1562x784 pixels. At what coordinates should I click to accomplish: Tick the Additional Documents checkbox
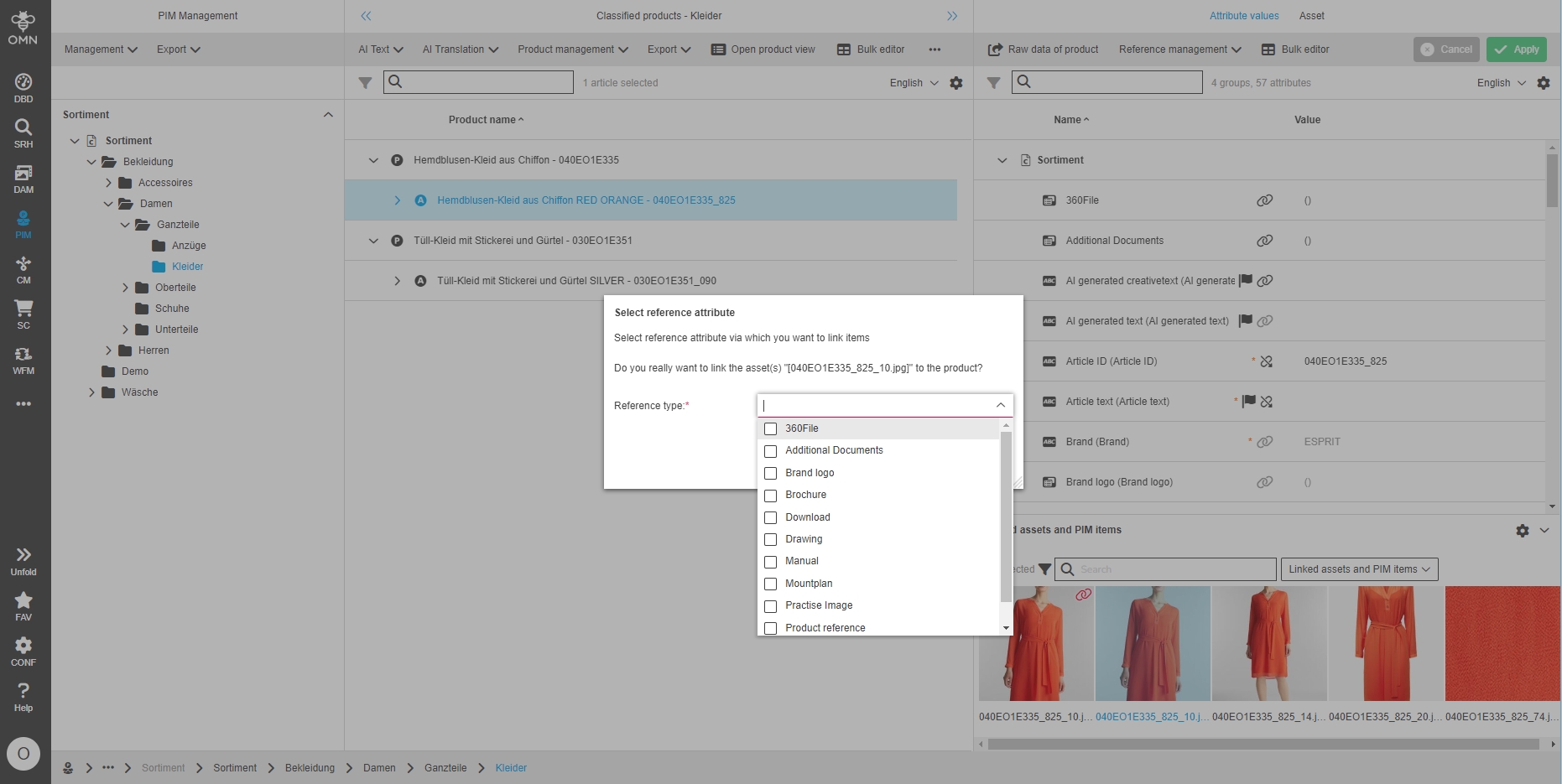(x=771, y=451)
